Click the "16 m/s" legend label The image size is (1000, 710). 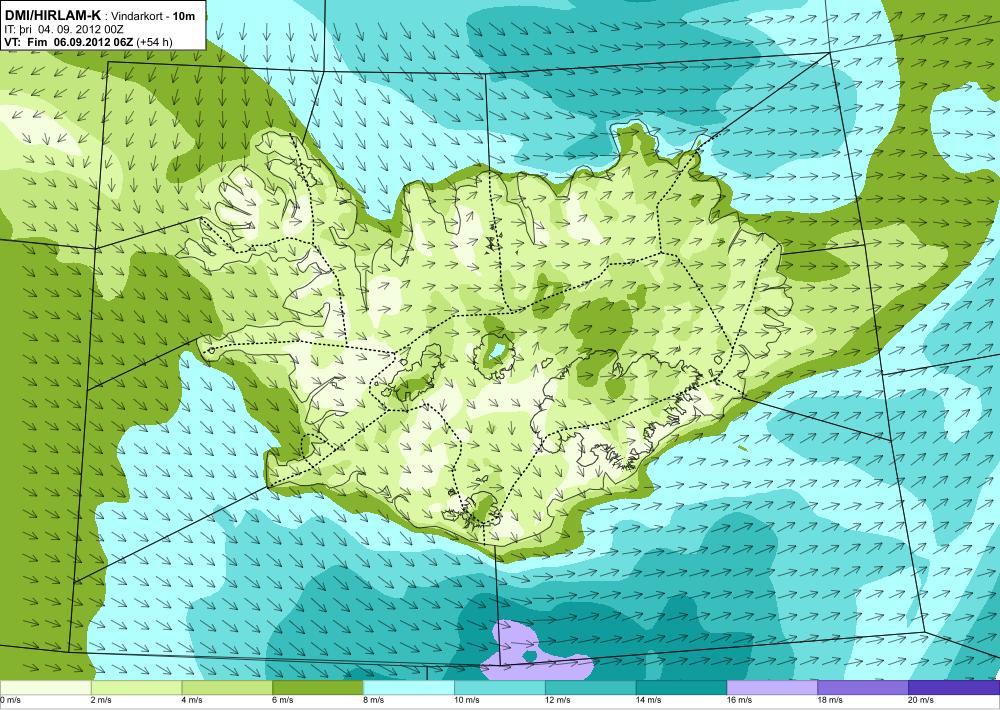739,700
